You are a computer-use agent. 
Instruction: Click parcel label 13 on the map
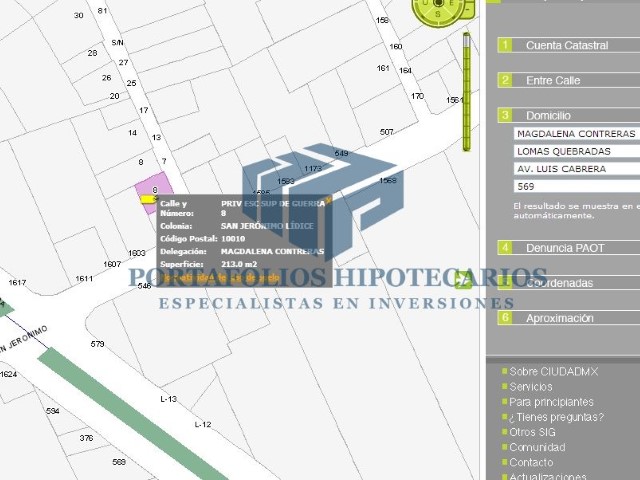click(x=157, y=138)
